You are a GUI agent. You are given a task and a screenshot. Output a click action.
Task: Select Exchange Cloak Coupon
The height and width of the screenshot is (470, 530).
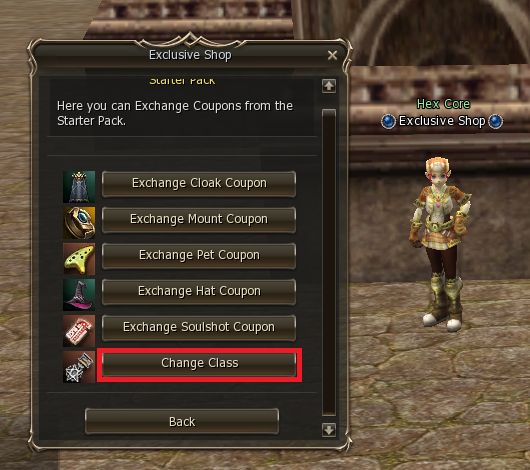pos(199,184)
